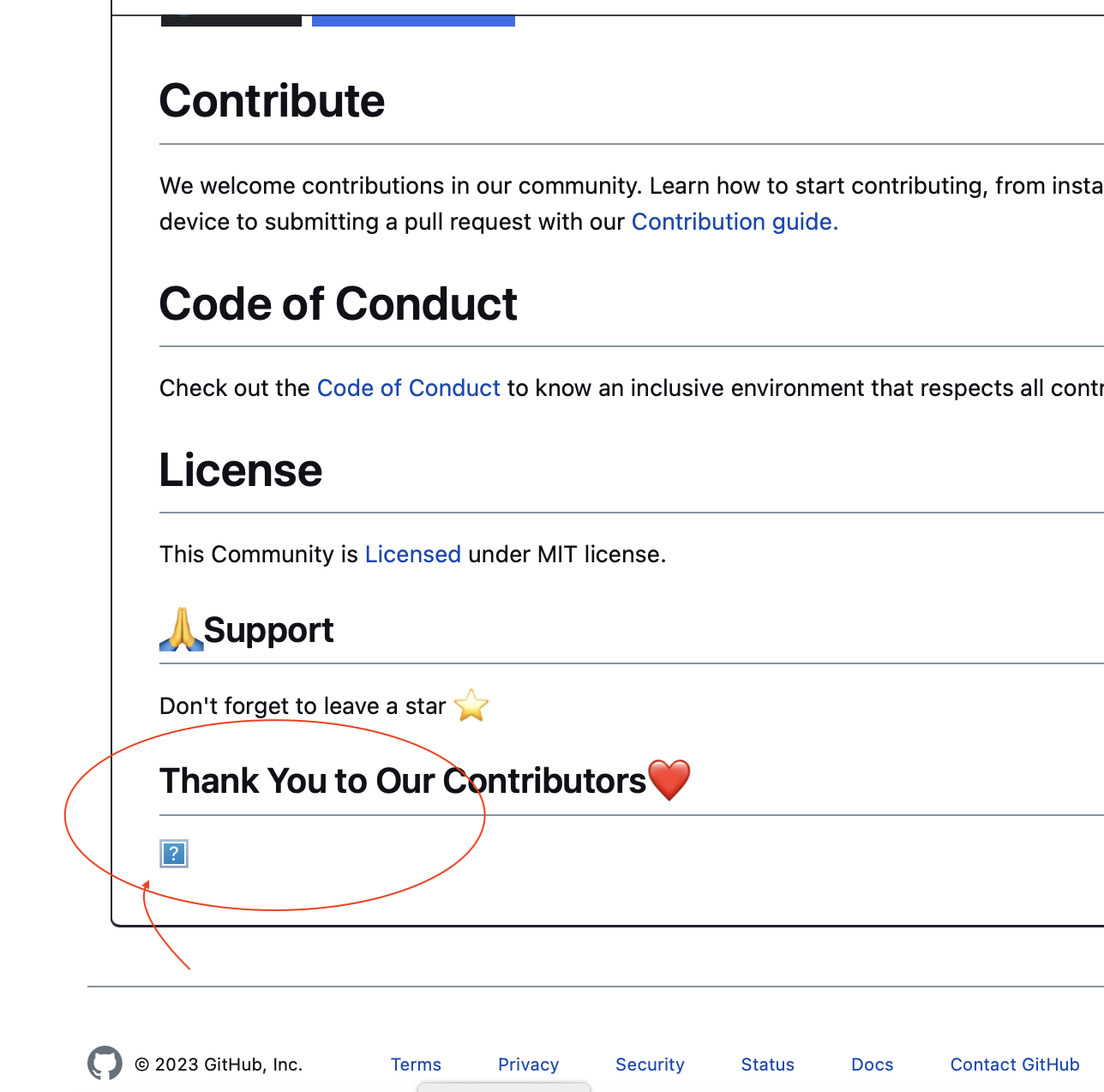Click the Licensed link under License
Screen dimensions: 1104x1092
pyautogui.click(x=413, y=554)
